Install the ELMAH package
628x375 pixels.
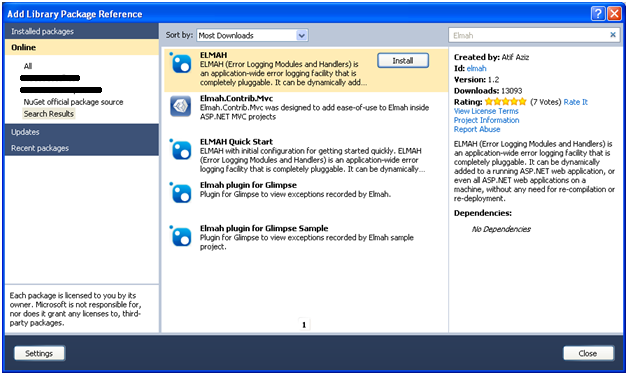pos(403,60)
